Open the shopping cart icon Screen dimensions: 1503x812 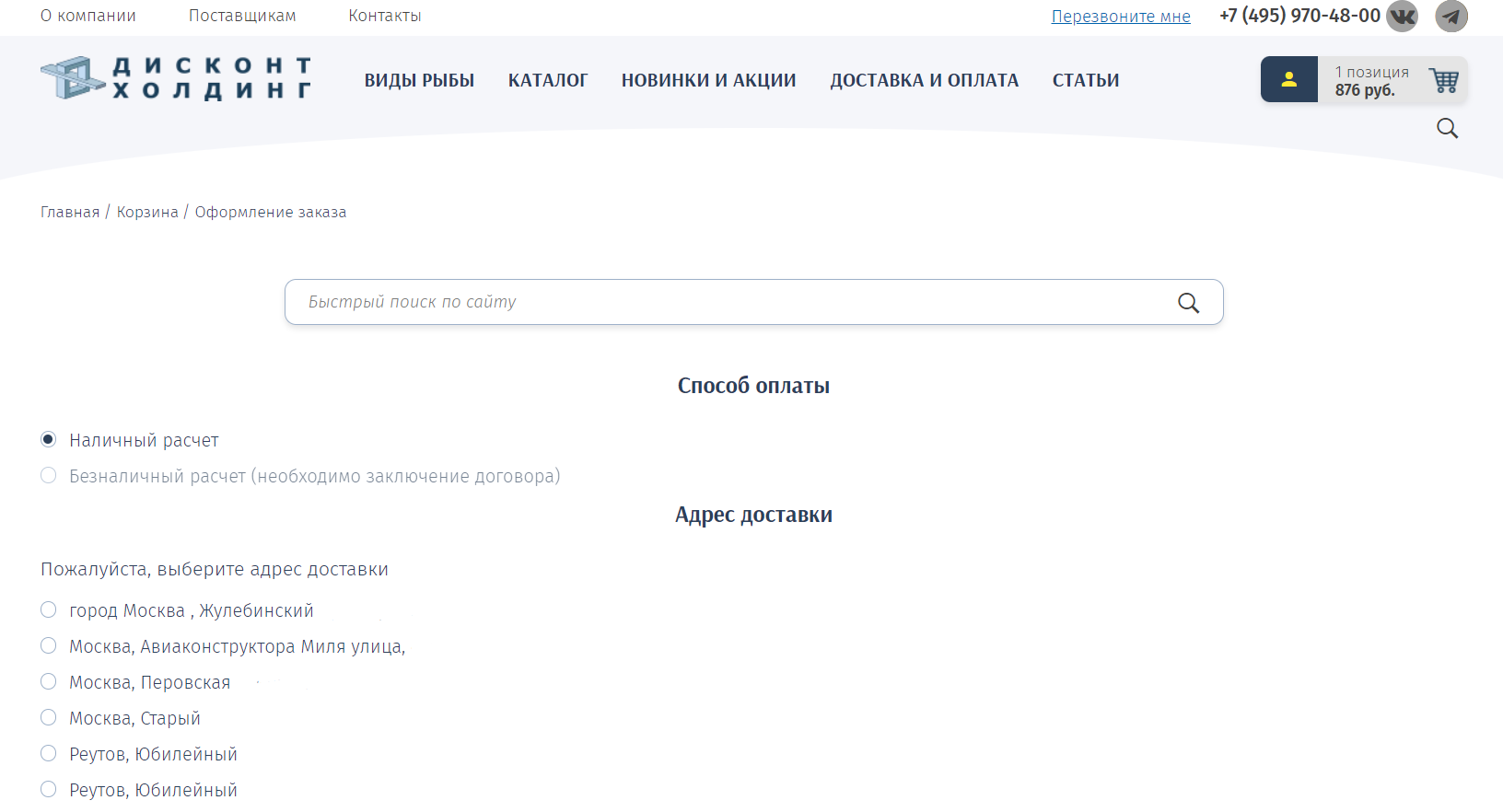1443,80
